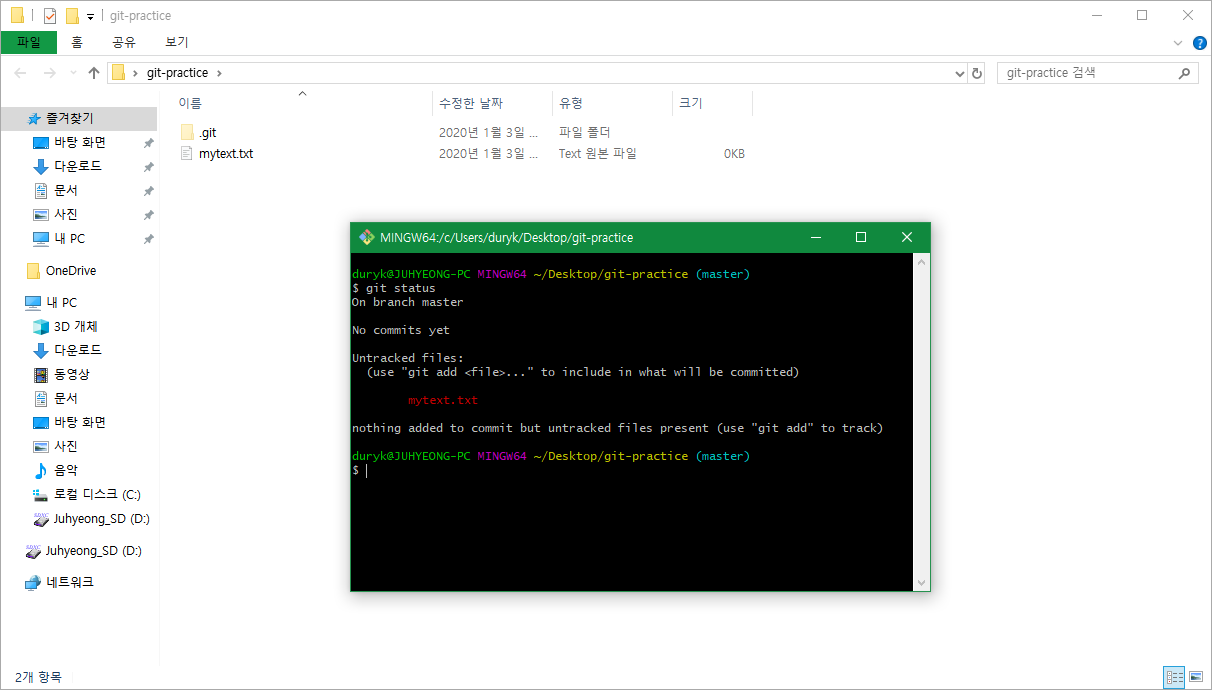Open Customize Quick Access Toolbar dropdown

90,16
